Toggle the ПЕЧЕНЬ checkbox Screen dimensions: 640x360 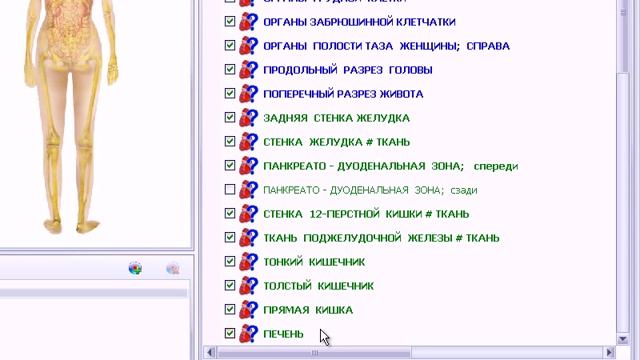click(230, 333)
